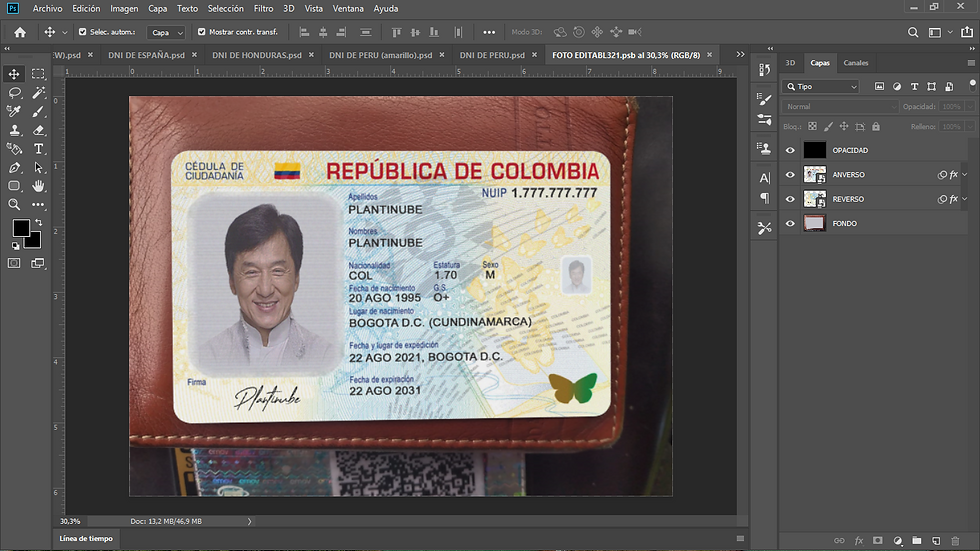Open the Filtro menu
The height and width of the screenshot is (551, 980).
click(263, 9)
